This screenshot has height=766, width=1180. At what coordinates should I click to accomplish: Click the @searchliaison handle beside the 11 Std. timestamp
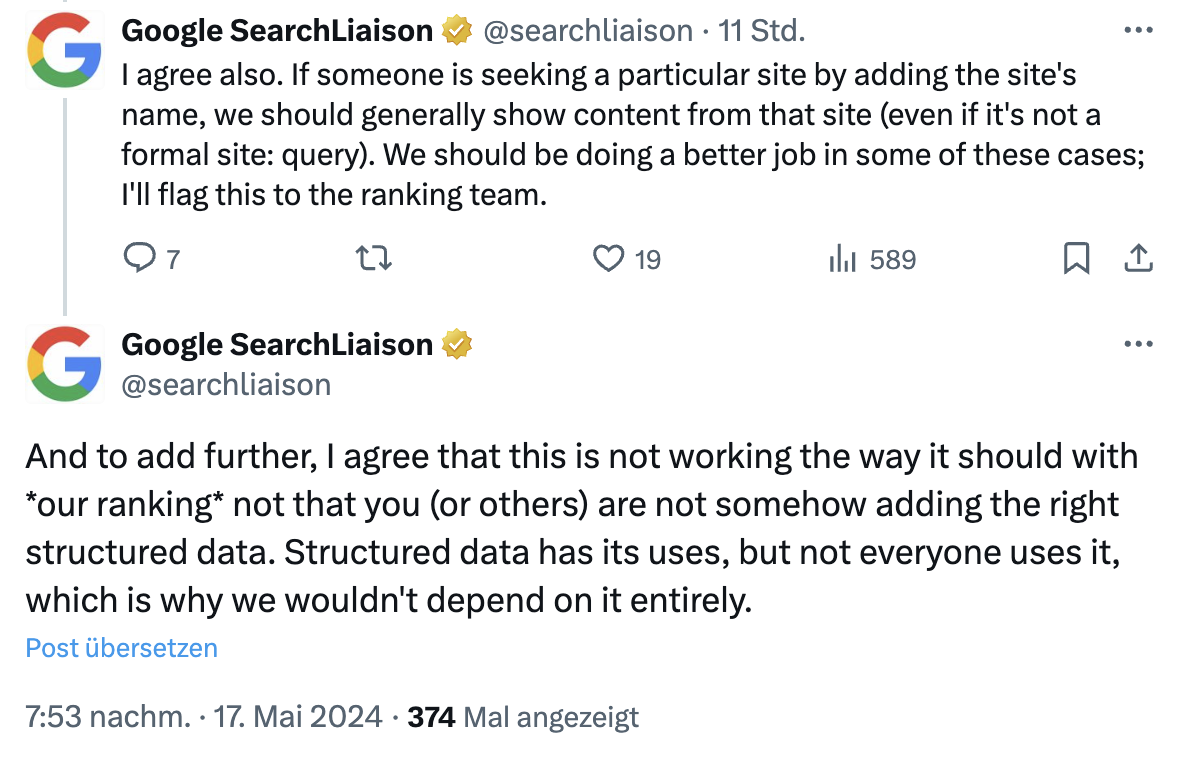pyautogui.click(x=588, y=32)
